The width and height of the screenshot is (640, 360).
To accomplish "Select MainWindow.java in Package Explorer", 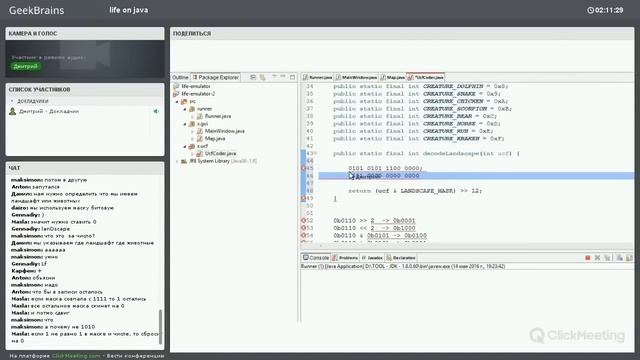I will (x=224, y=131).
